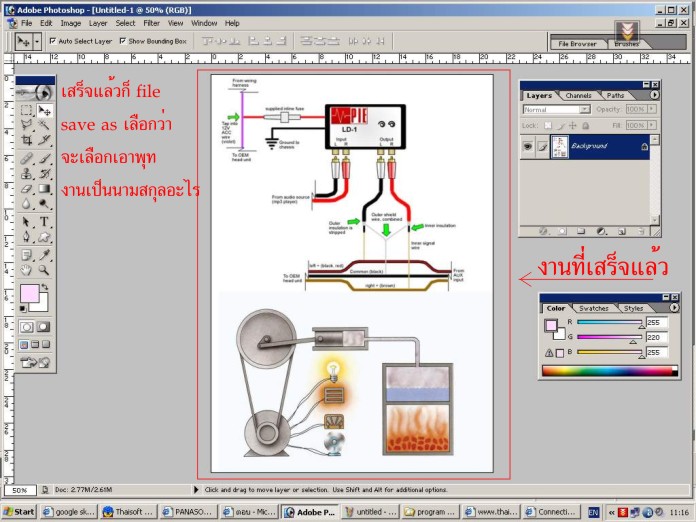Open the Windows Start button
696x522 pixels.
click(x=20, y=512)
